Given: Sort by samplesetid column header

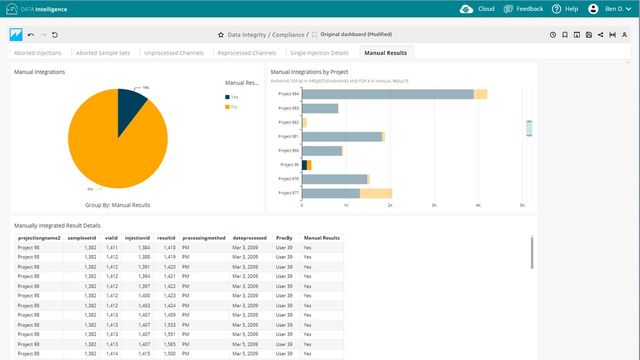Looking at the screenshot, I should coord(82,238).
